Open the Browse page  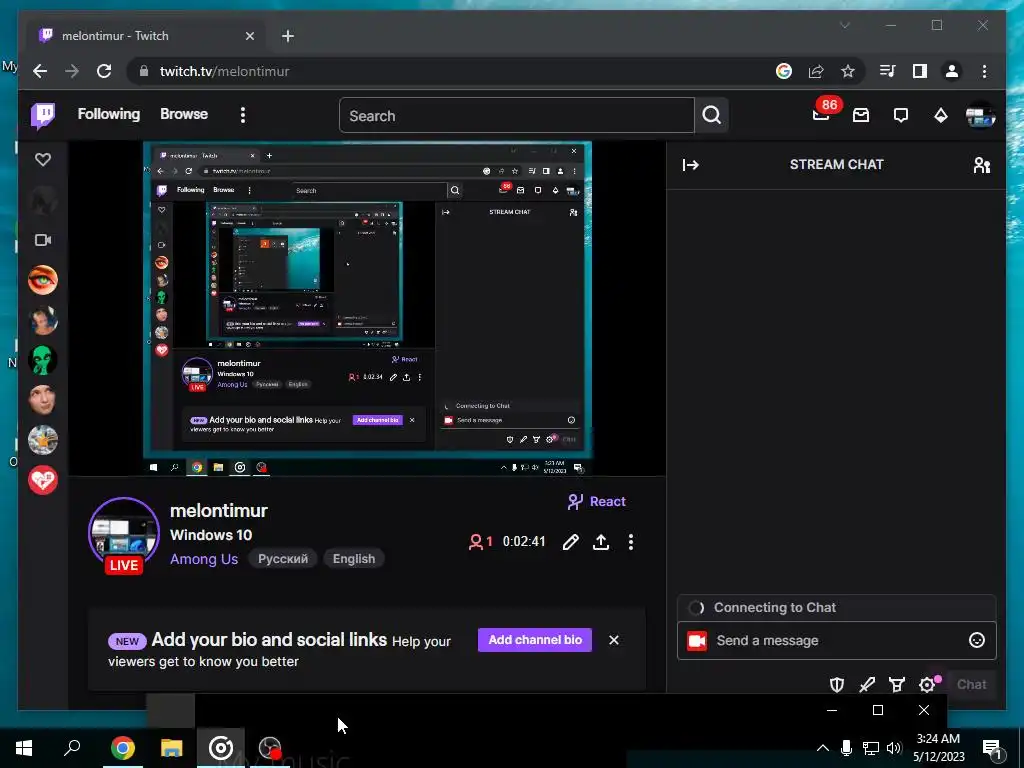tap(184, 114)
